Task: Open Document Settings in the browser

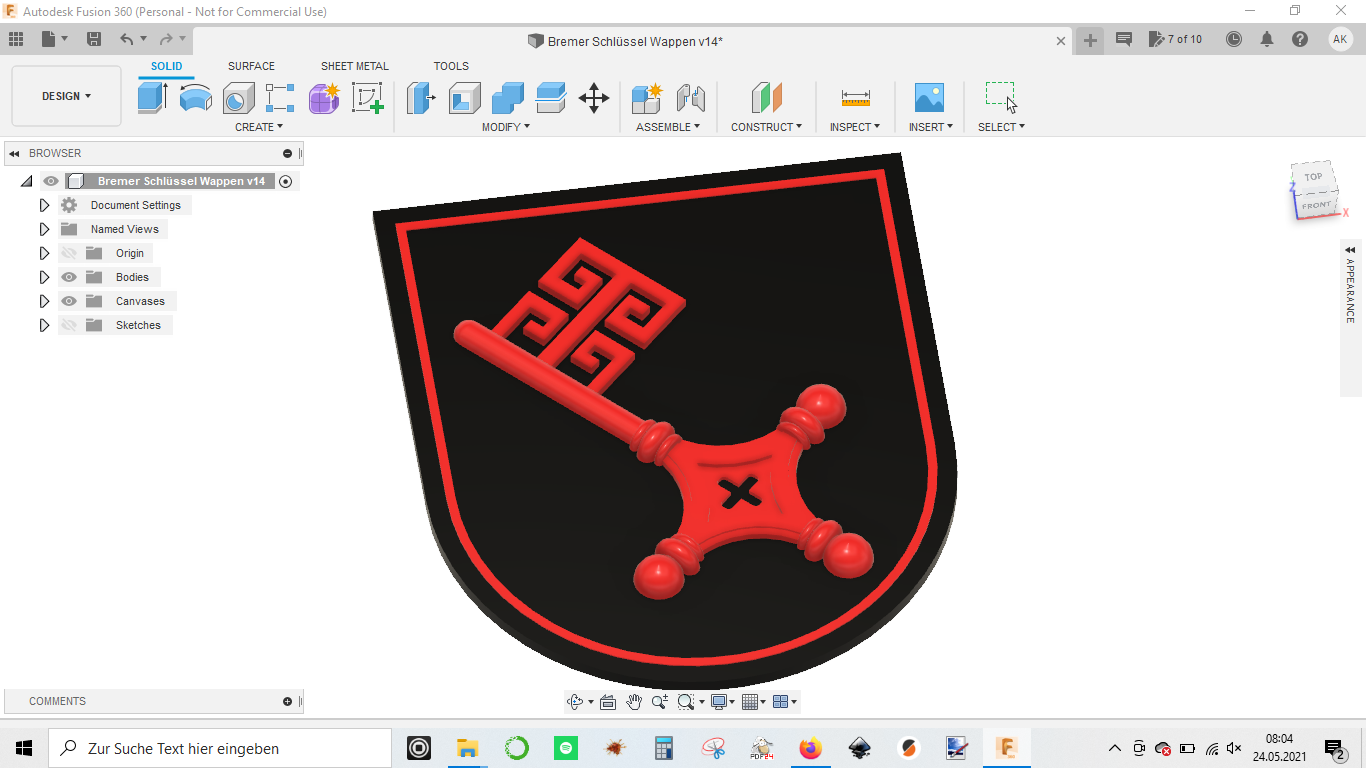Action: pos(135,205)
